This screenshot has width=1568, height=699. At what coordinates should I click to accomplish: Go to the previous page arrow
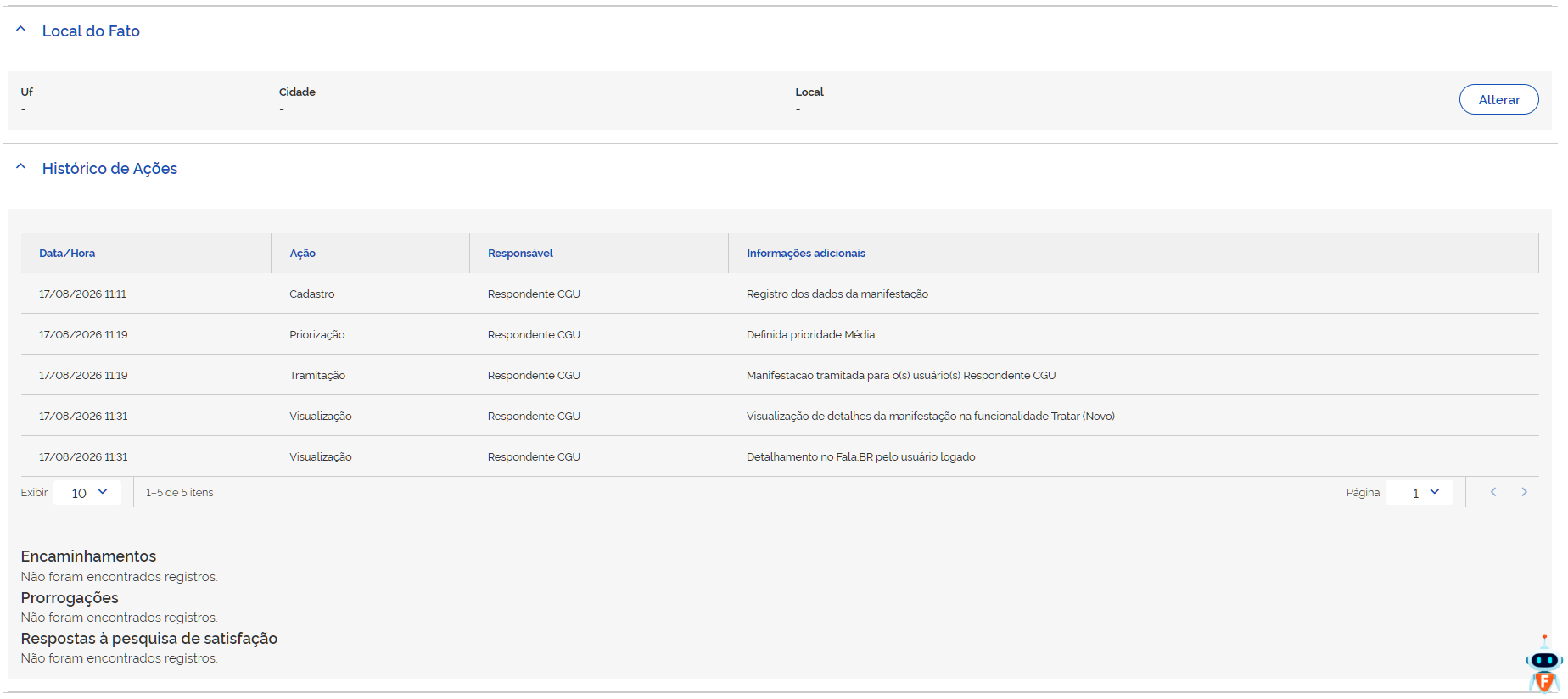point(1493,492)
